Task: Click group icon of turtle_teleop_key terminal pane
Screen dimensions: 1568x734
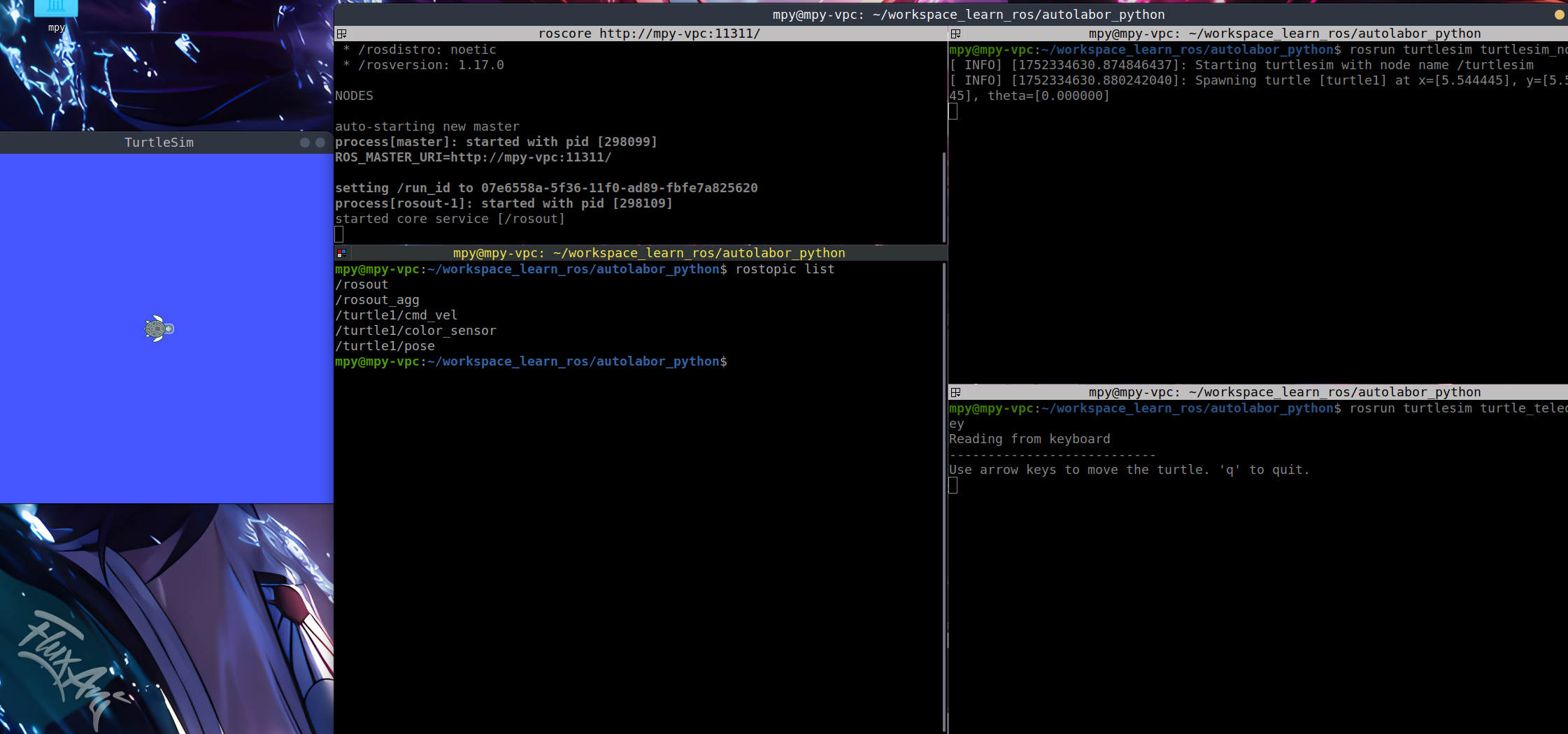Action: click(955, 392)
